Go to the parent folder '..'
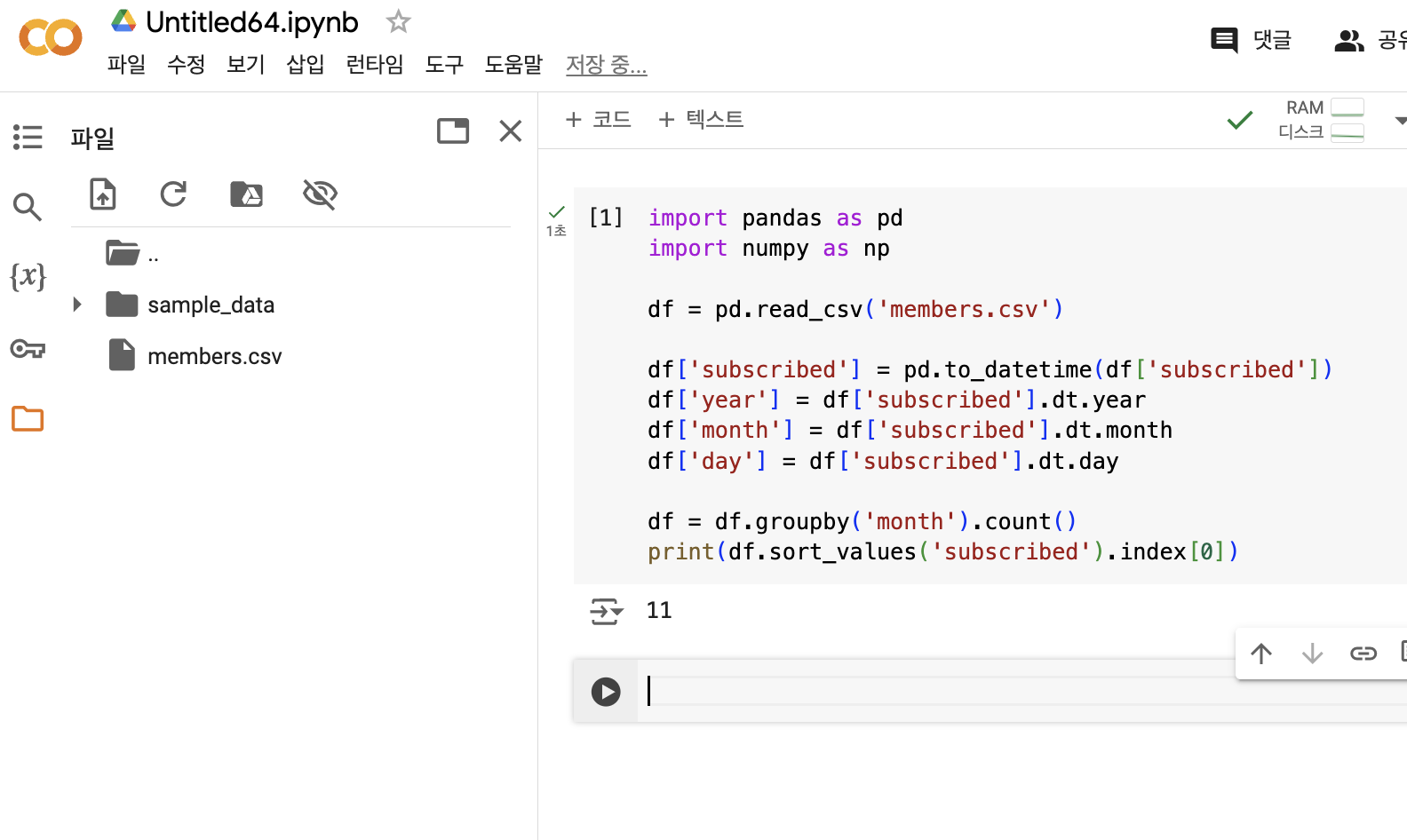 132,254
